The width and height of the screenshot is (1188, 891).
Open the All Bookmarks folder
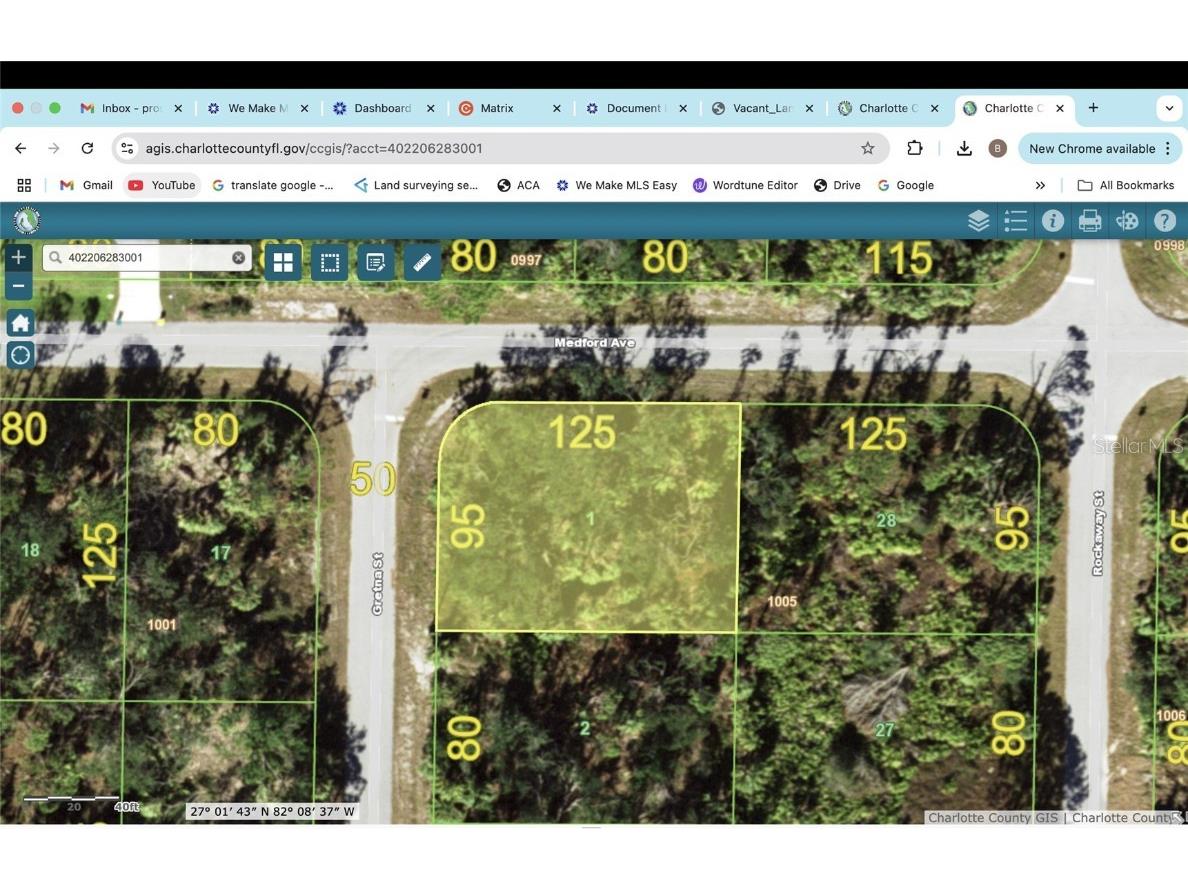click(x=1123, y=185)
